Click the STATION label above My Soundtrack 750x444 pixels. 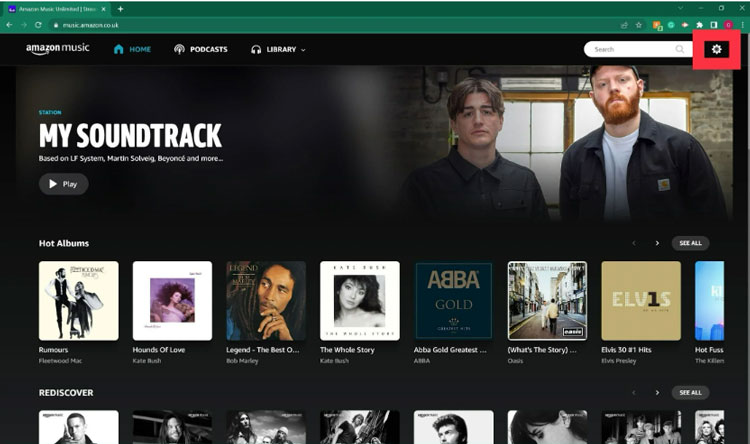click(x=50, y=112)
